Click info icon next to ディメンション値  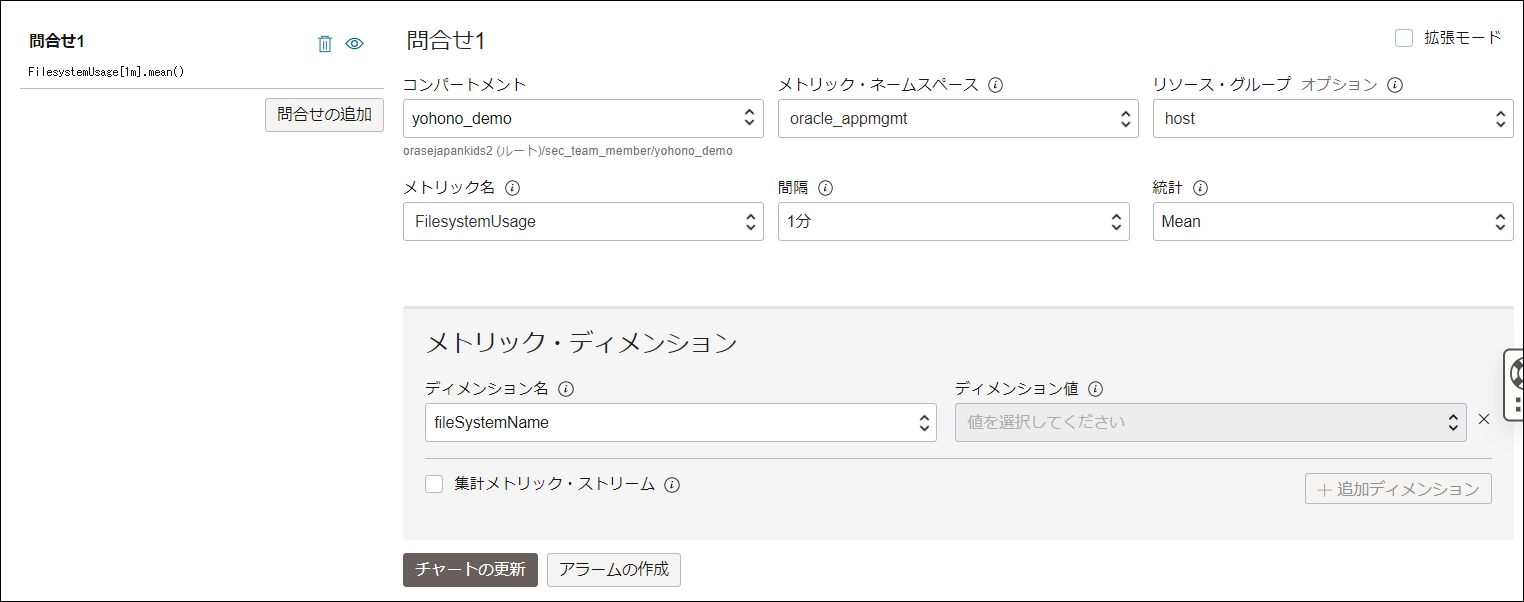point(1095,389)
